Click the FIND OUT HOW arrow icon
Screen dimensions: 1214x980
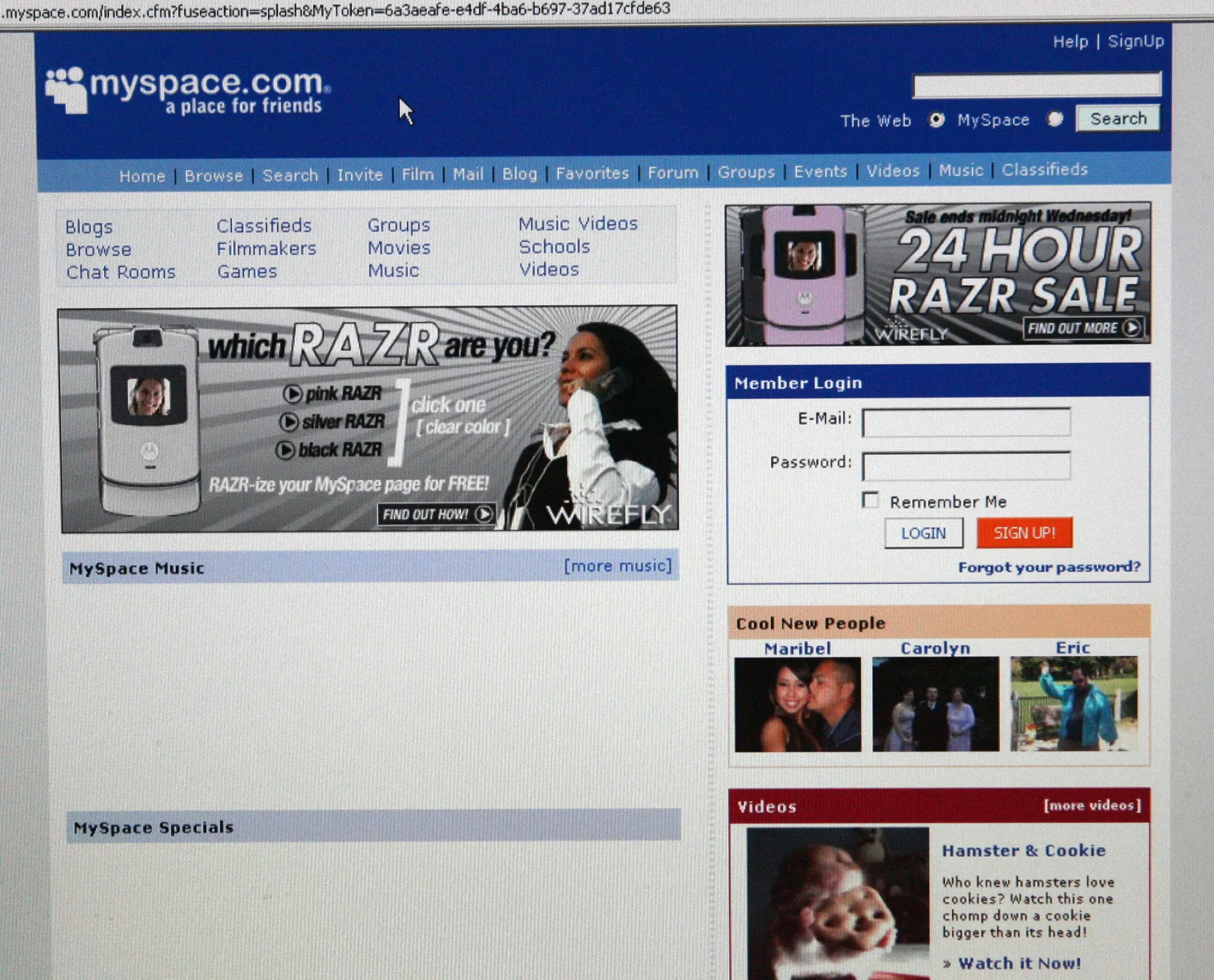tap(485, 513)
